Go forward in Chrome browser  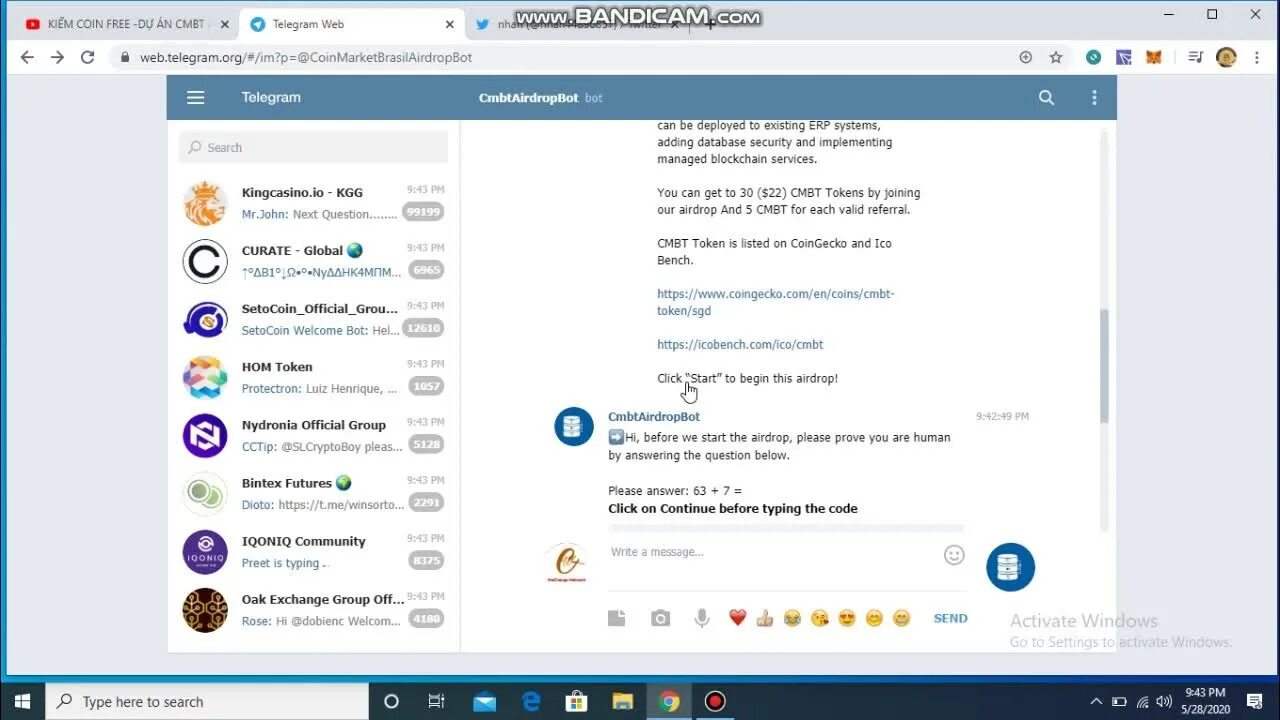pyautogui.click(x=57, y=57)
